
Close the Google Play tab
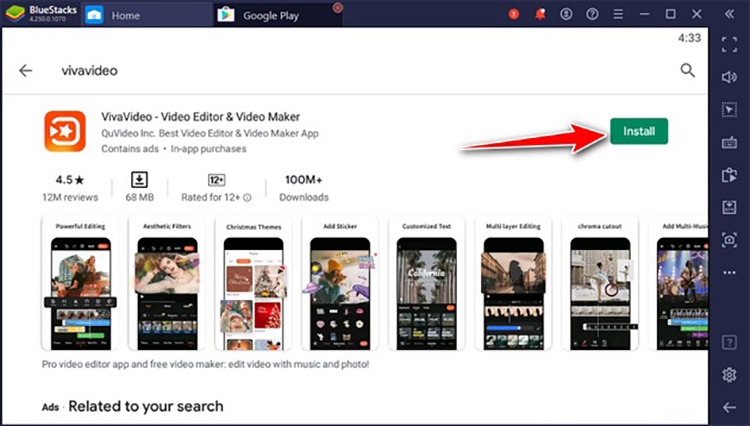[338, 7]
